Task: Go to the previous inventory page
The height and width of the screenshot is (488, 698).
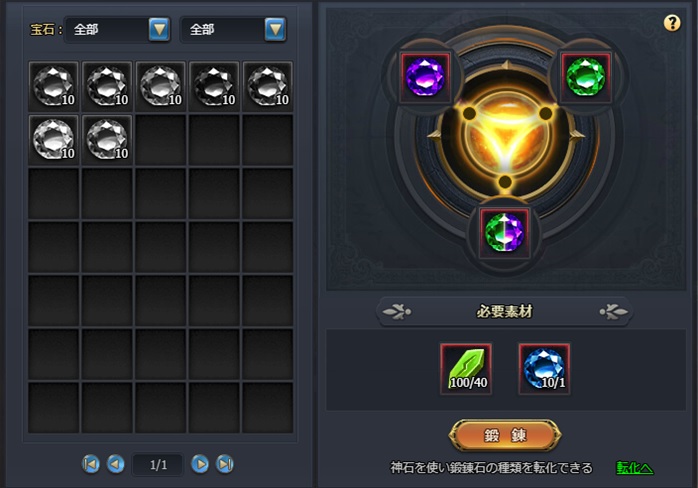Action: pos(116,464)
